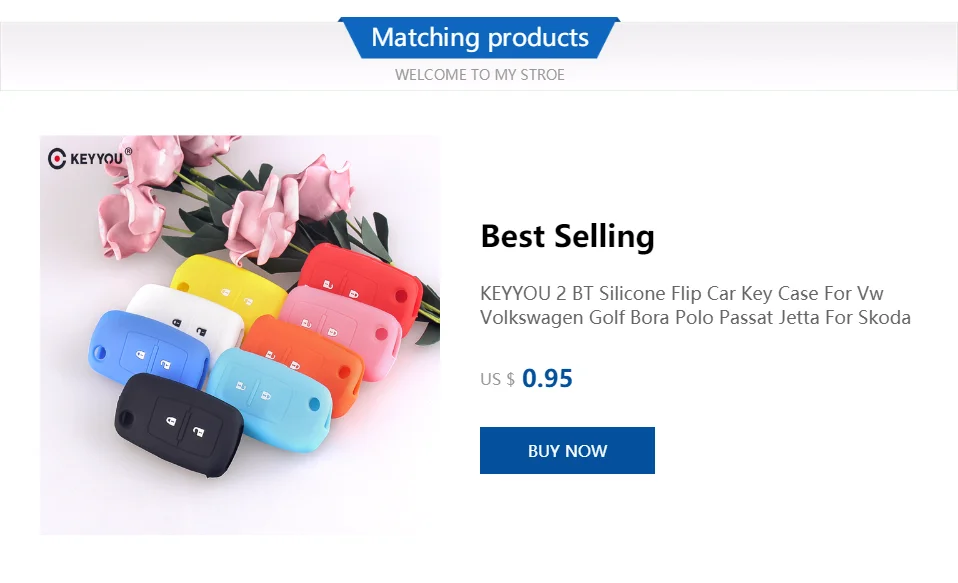
Task: Click the Matching products banner header
Action: pyautogui.click(x=480, y=38)
